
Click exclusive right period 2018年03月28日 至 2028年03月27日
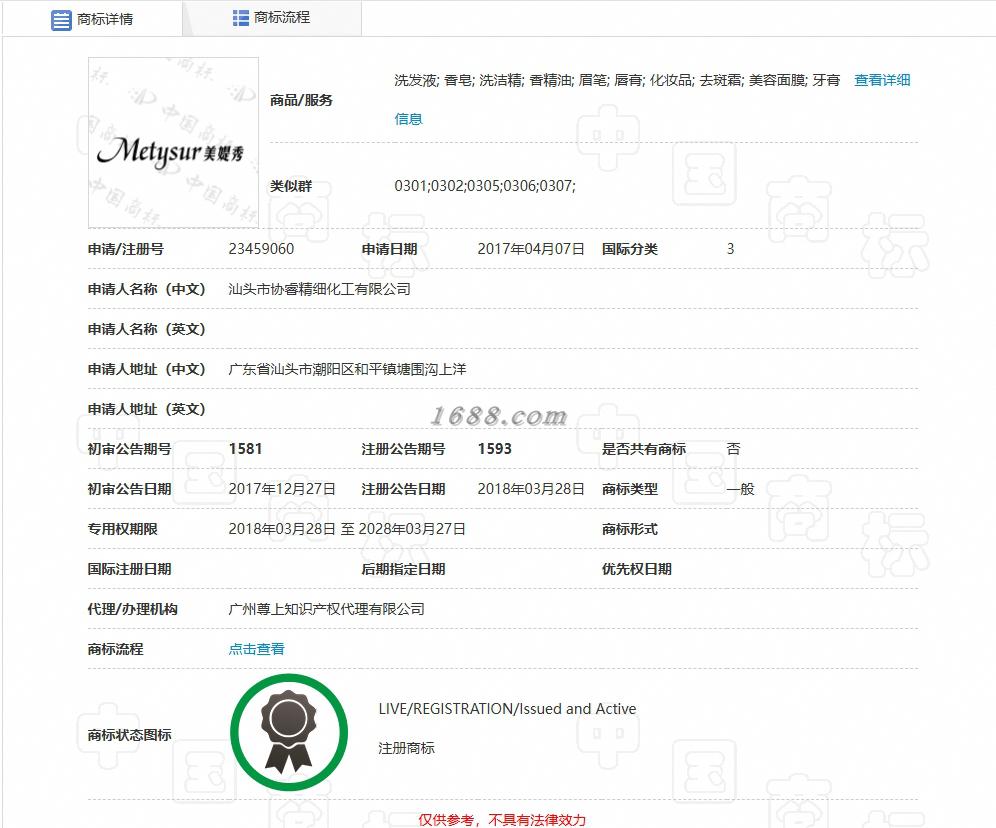pyautogui.click(x=347, y=529)
